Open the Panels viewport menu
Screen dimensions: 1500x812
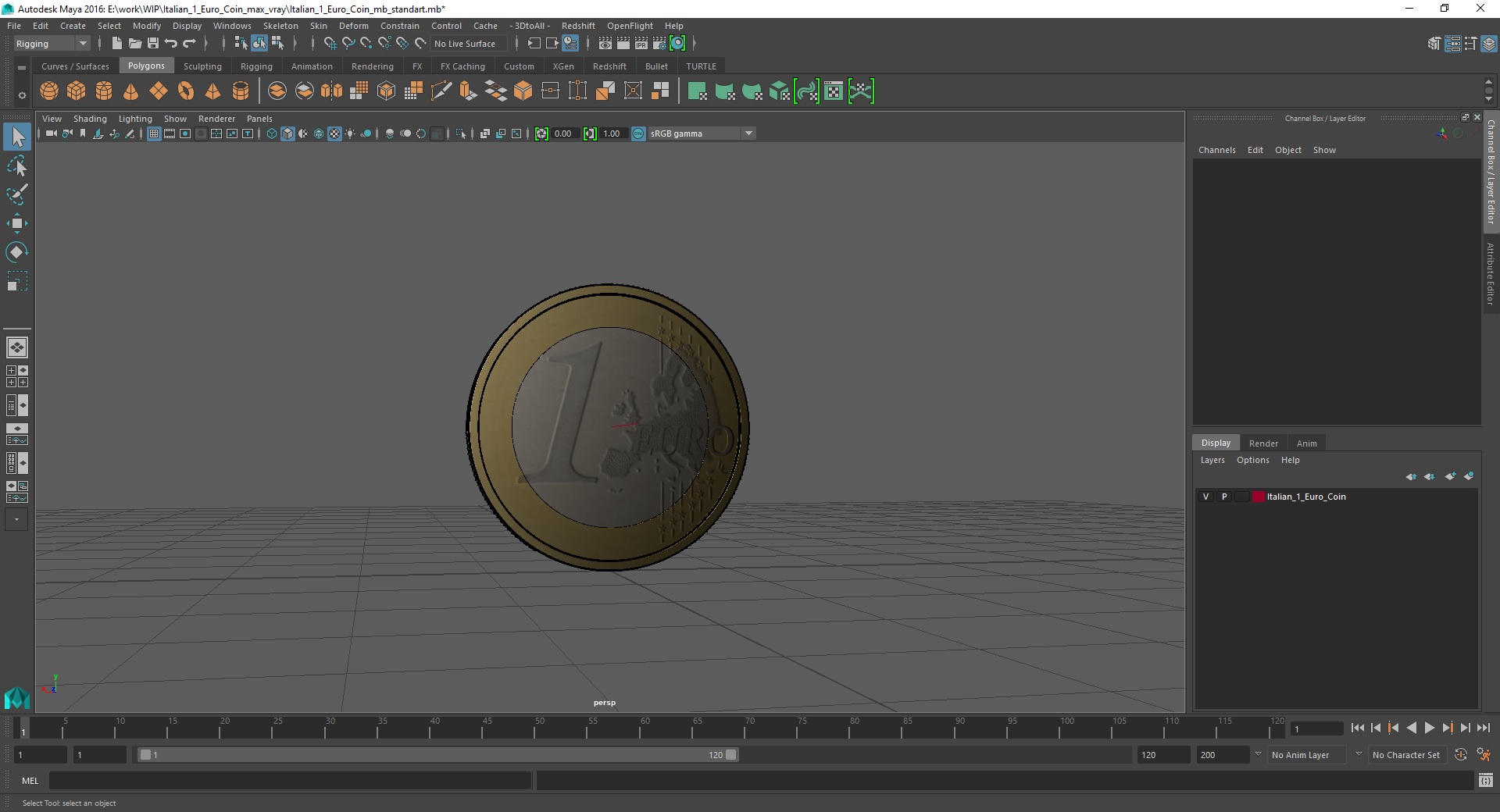point(259,119)
